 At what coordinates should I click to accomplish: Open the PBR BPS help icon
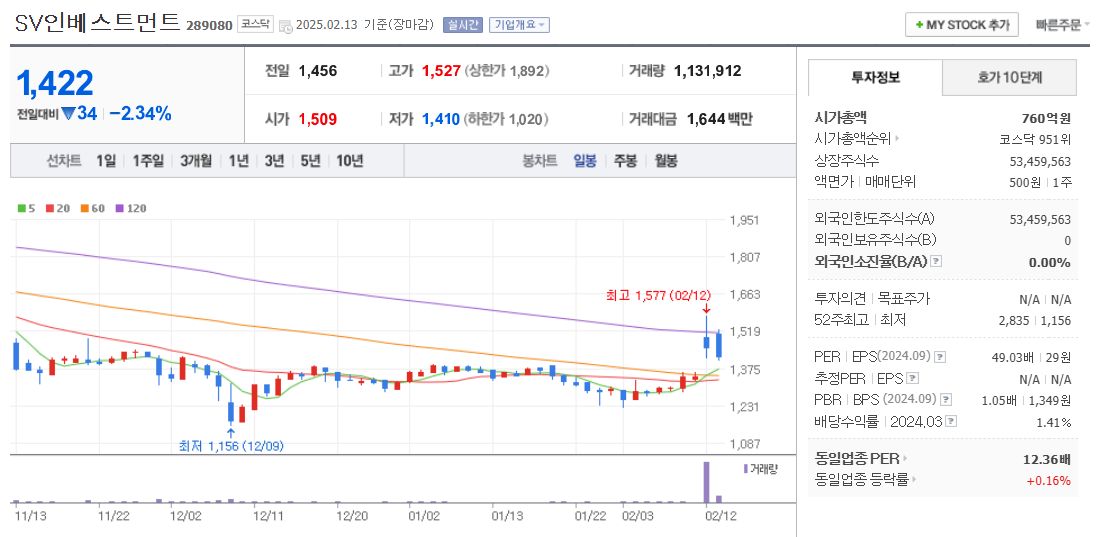pos(946,400)
